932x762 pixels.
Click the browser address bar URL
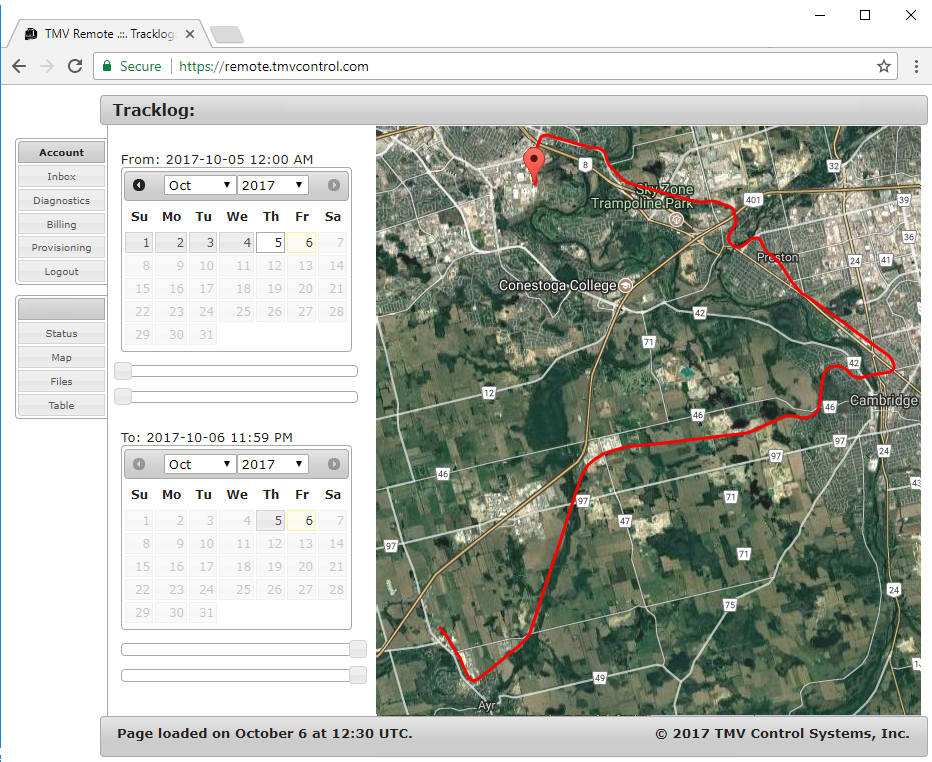pos(273,66)
